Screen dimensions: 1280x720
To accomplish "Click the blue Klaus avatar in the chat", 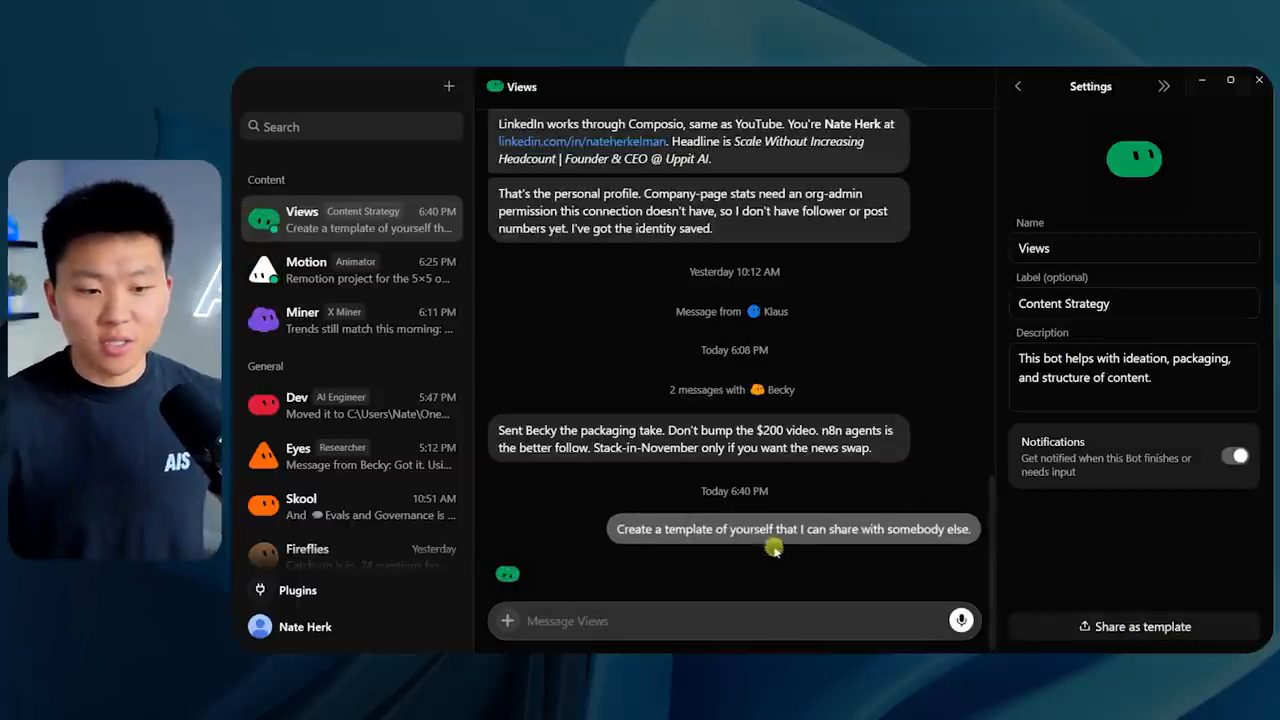I will pos(754,311).
